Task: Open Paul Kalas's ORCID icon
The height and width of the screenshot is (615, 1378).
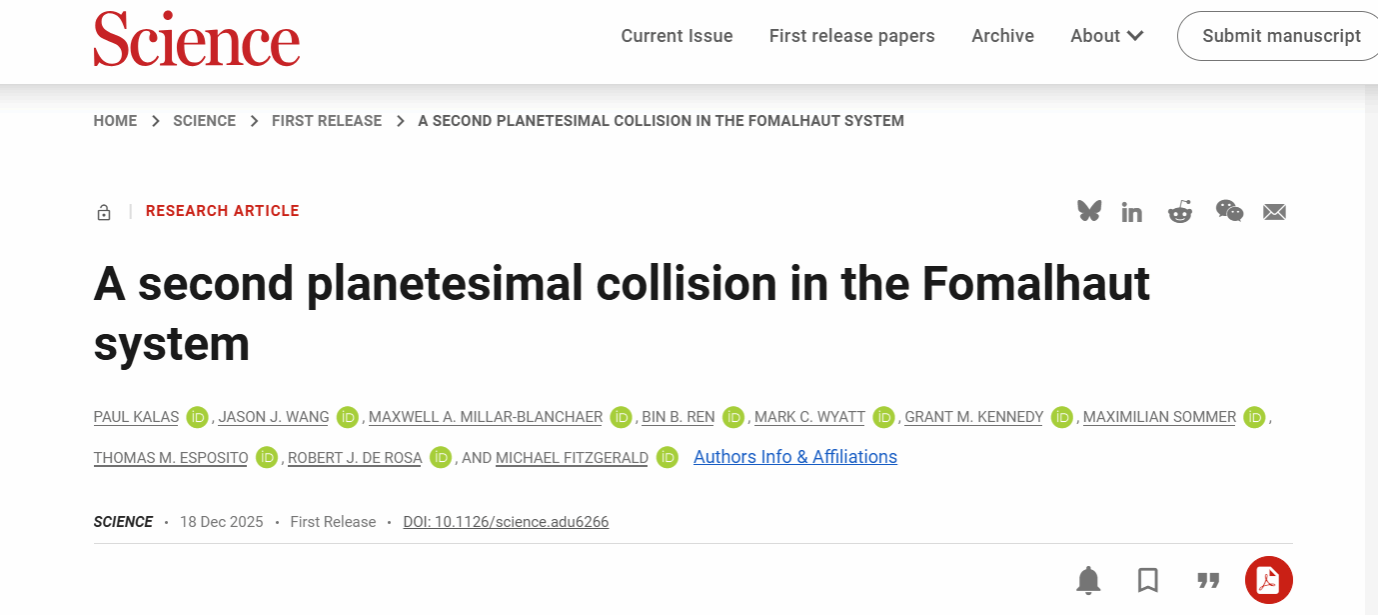Action: coord(197,417)
